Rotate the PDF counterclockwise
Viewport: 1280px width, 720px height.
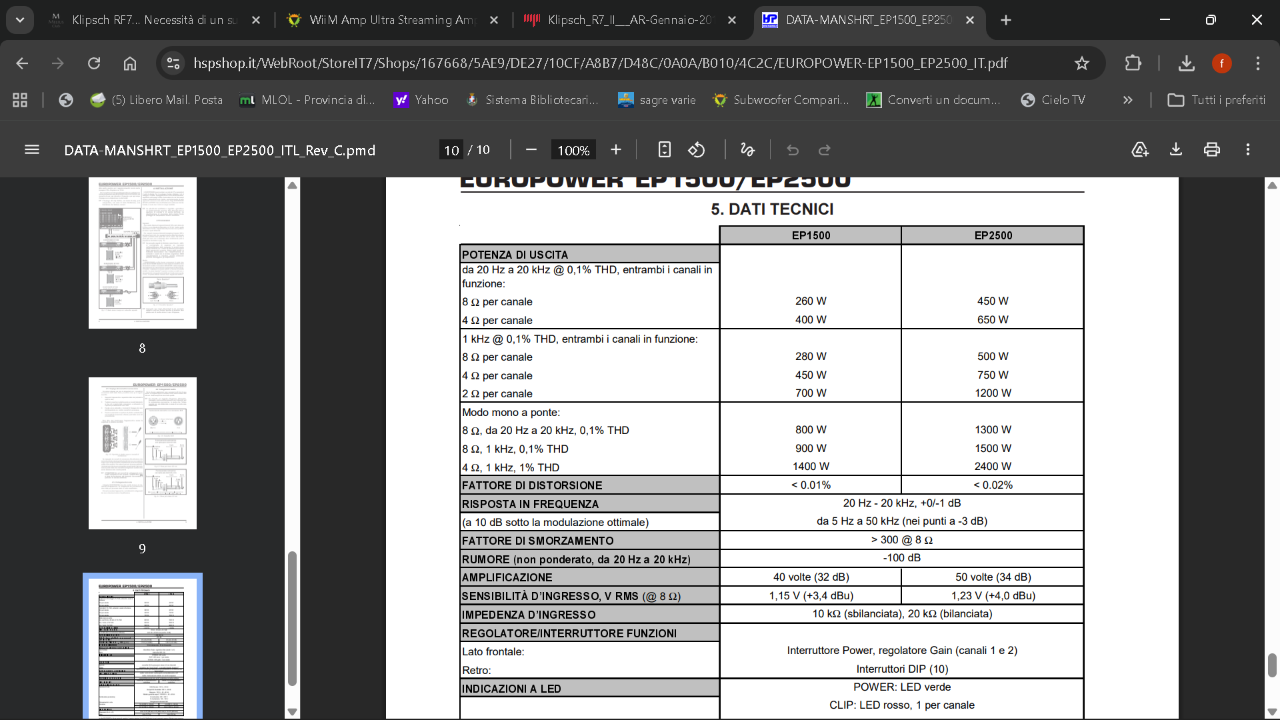click(x=697, y=150)
